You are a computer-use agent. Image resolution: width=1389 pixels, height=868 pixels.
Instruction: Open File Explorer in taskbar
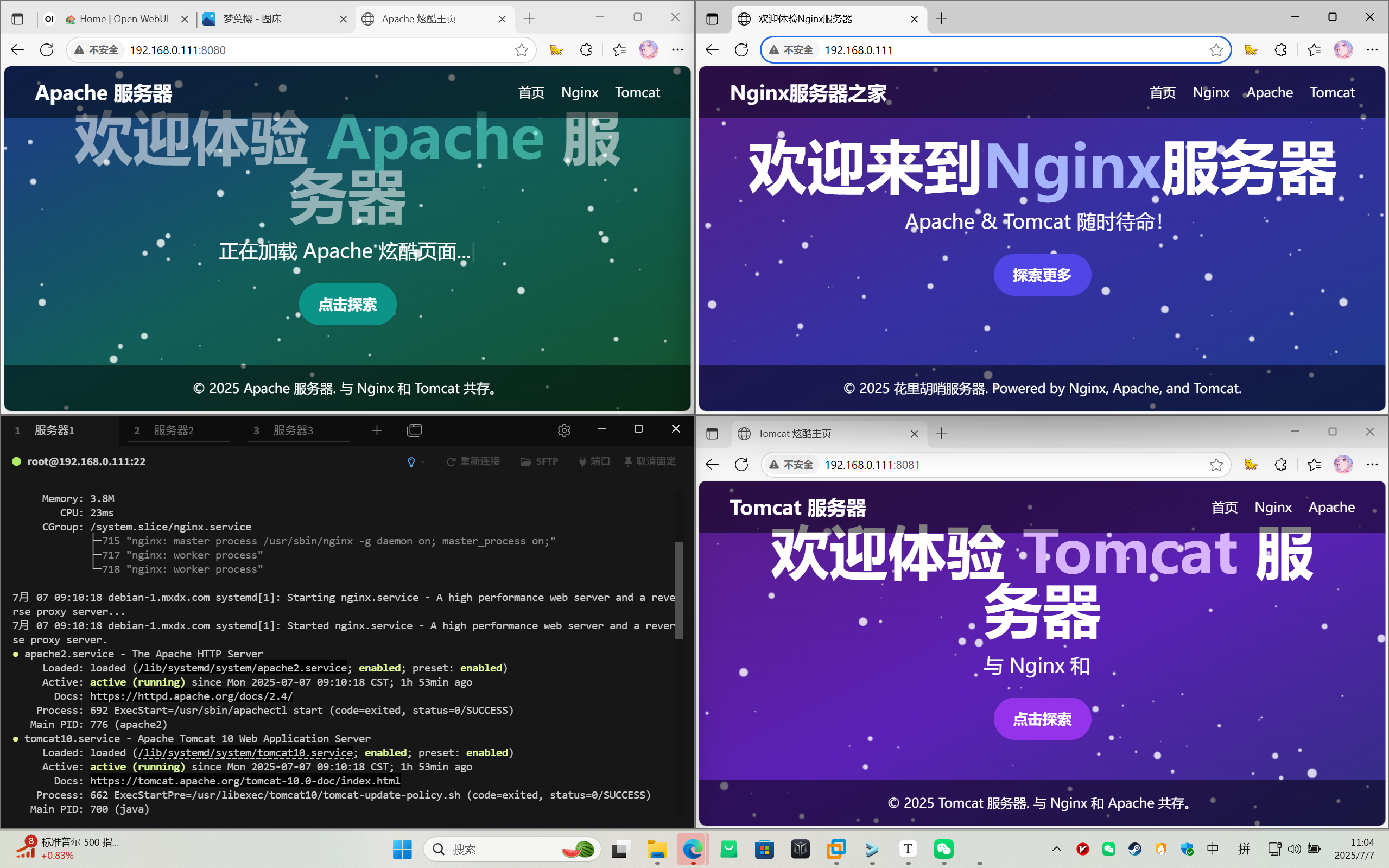(x=657, y=849)
